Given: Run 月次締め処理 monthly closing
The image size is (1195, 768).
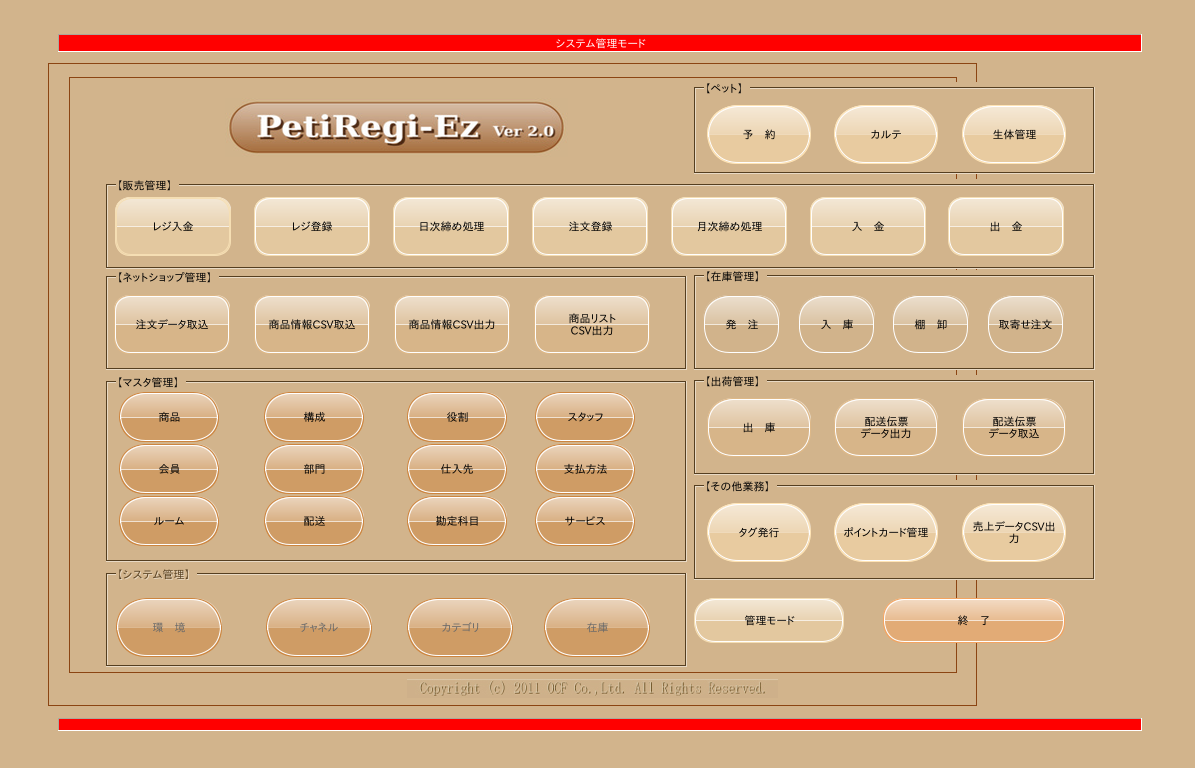Looking at the screenshot, I should click(x=729, y=226).
